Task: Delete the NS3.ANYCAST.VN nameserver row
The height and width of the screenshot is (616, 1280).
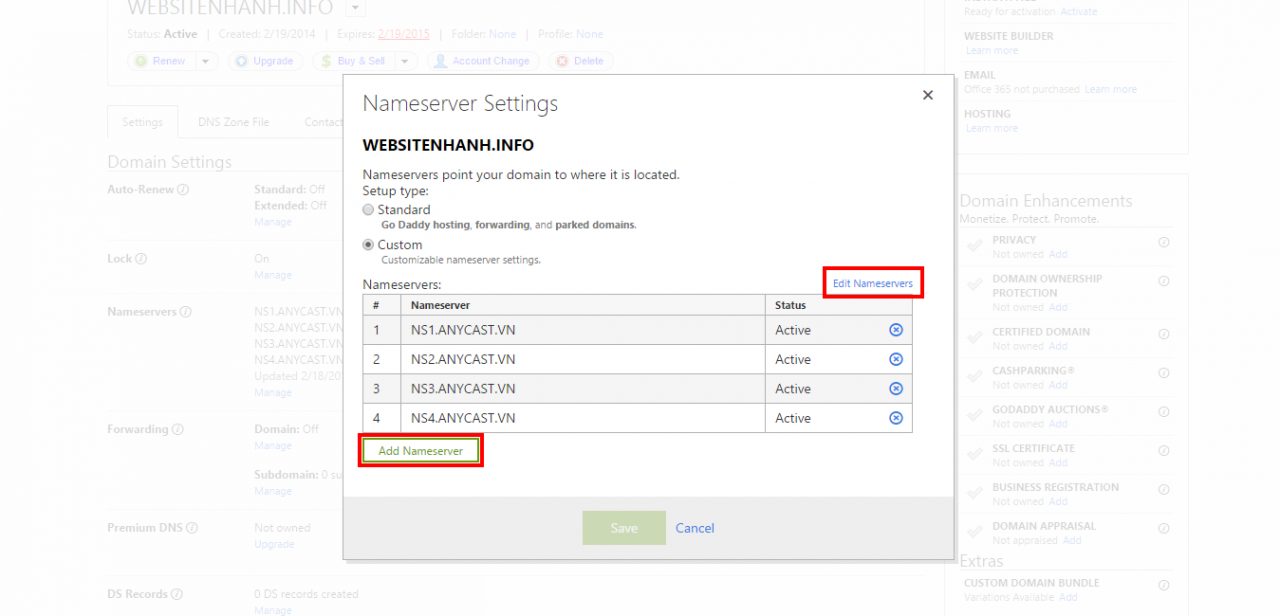Action: pos(896,388)
